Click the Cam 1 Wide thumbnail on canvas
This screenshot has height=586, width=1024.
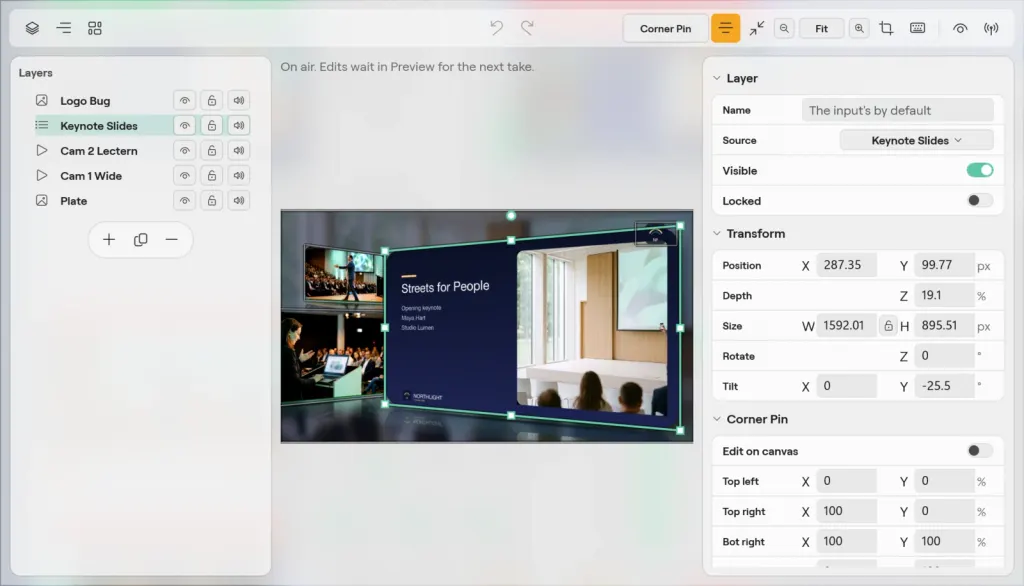click(x=343, y=274)
